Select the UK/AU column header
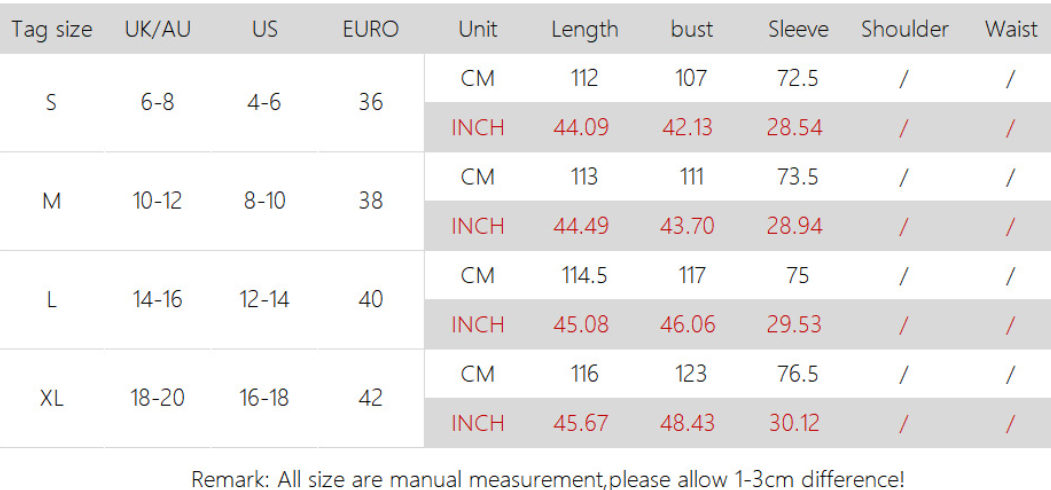1051x490 pixels. 157,29
